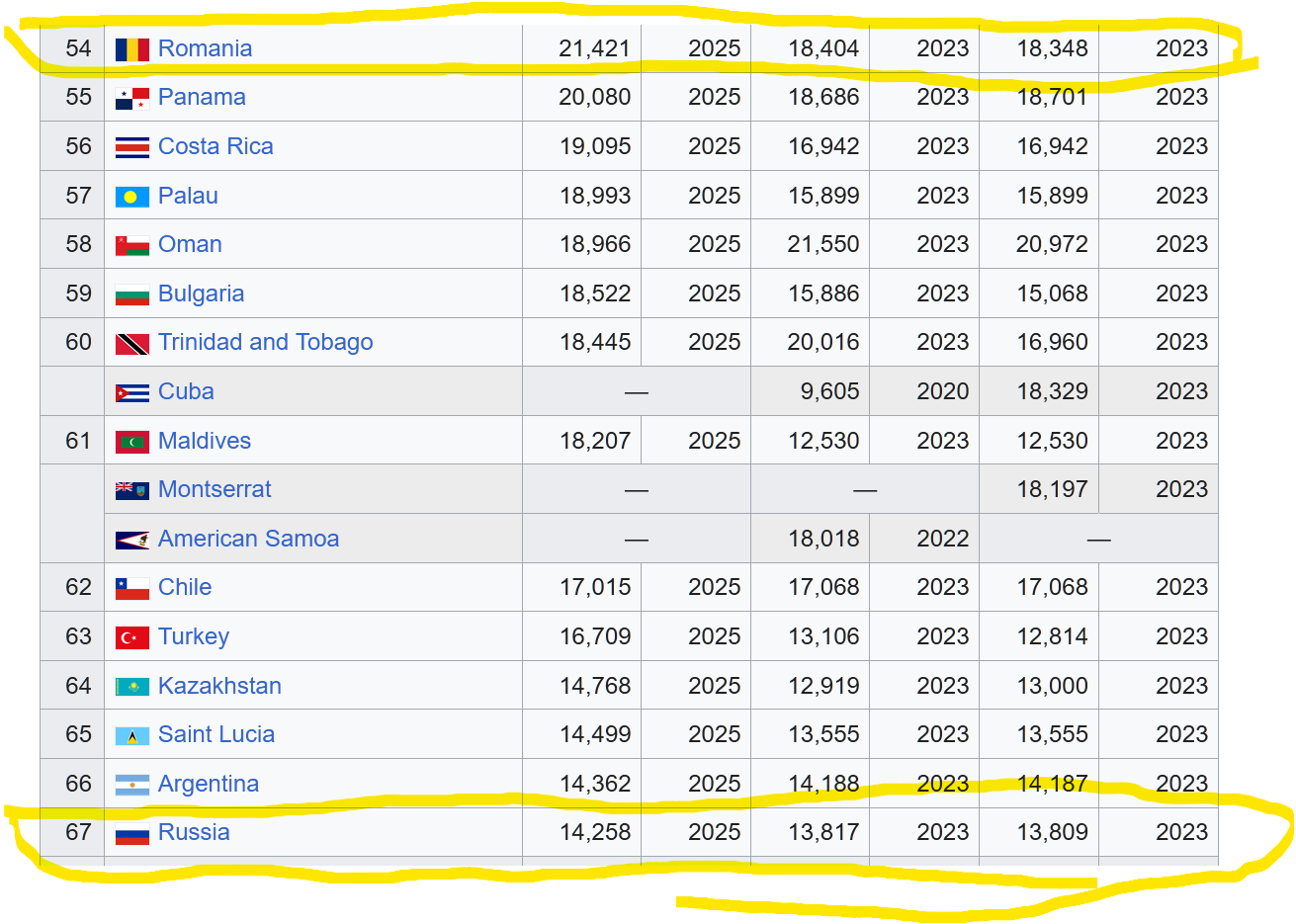Click the Saint Lucia flag icon

point(132,736)
